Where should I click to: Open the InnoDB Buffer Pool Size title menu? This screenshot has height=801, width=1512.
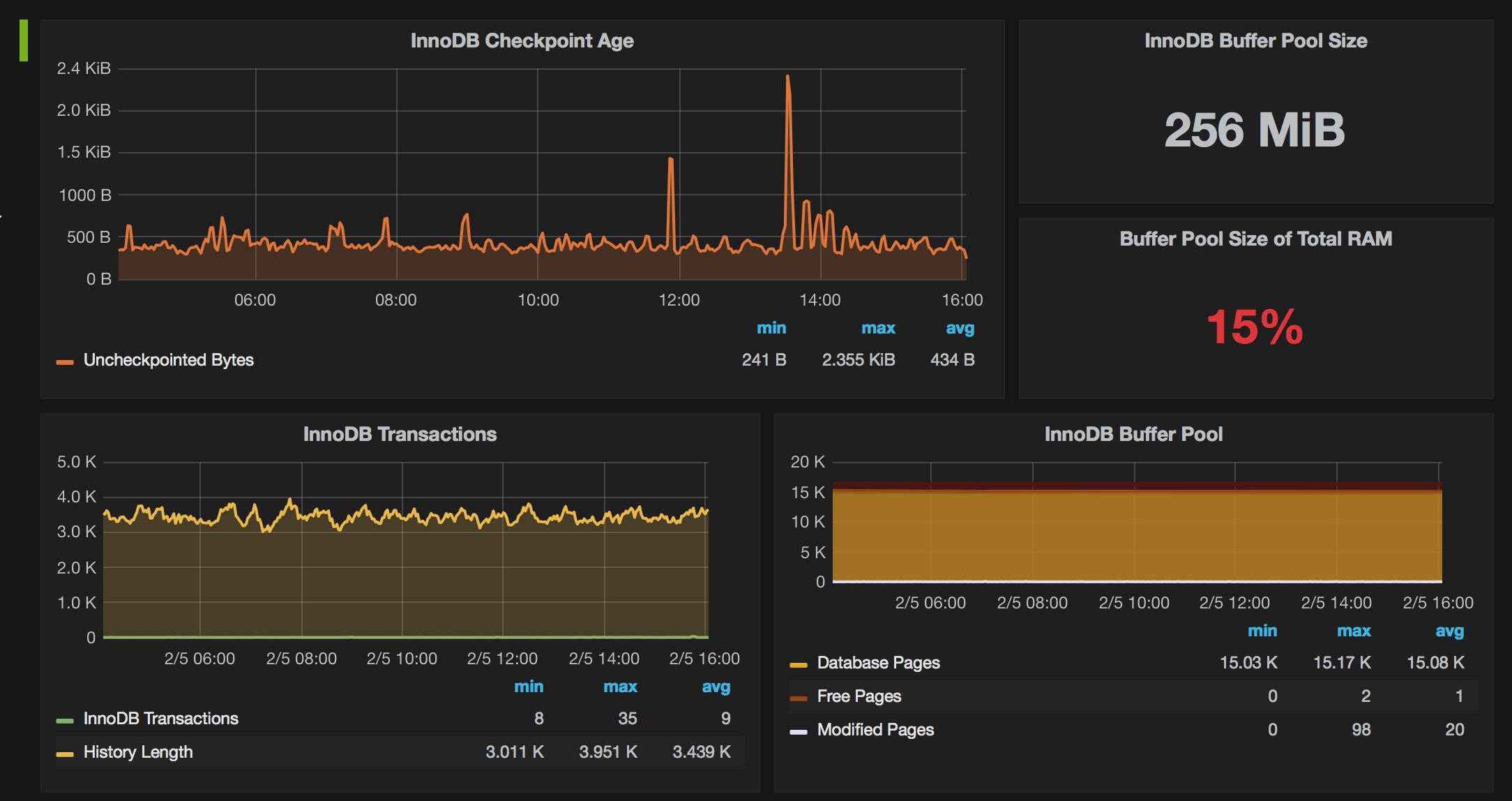1255,41
